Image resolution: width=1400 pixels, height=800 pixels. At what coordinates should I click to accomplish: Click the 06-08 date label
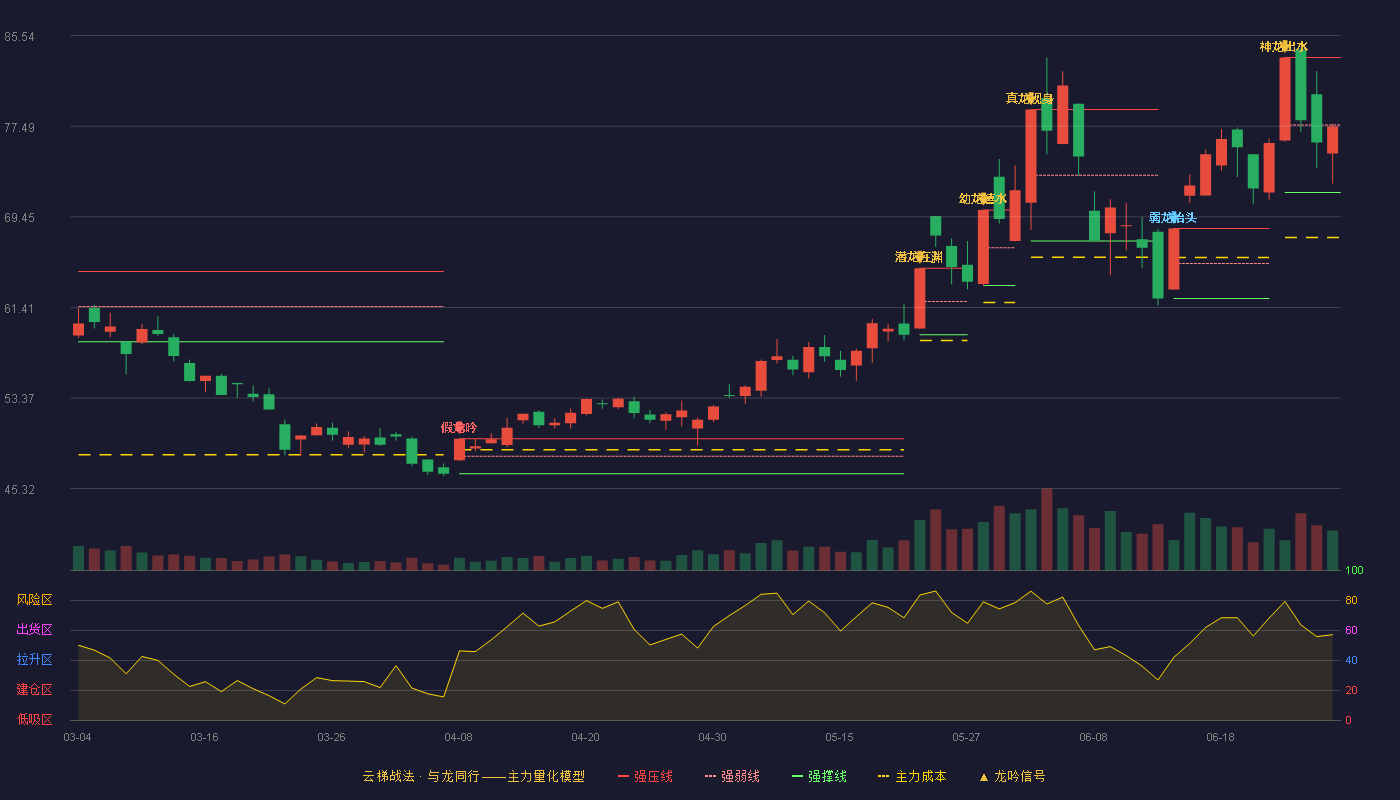click(1093, 737)
